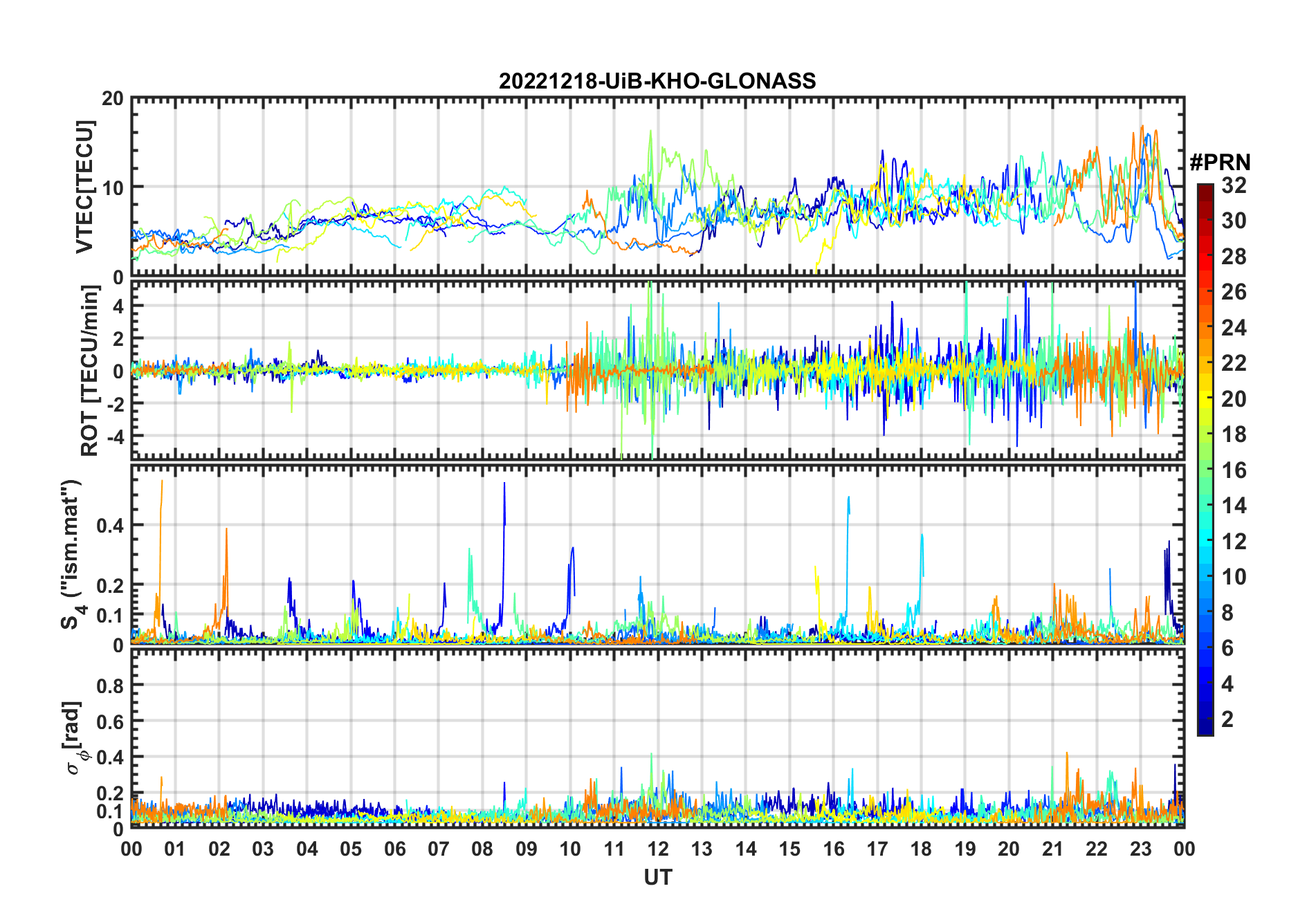The image size is (1316, 920).
Task: Click the dark blue bottom of the PRN colorbar
Action: pyautogui.click(x=1205, y=726)
